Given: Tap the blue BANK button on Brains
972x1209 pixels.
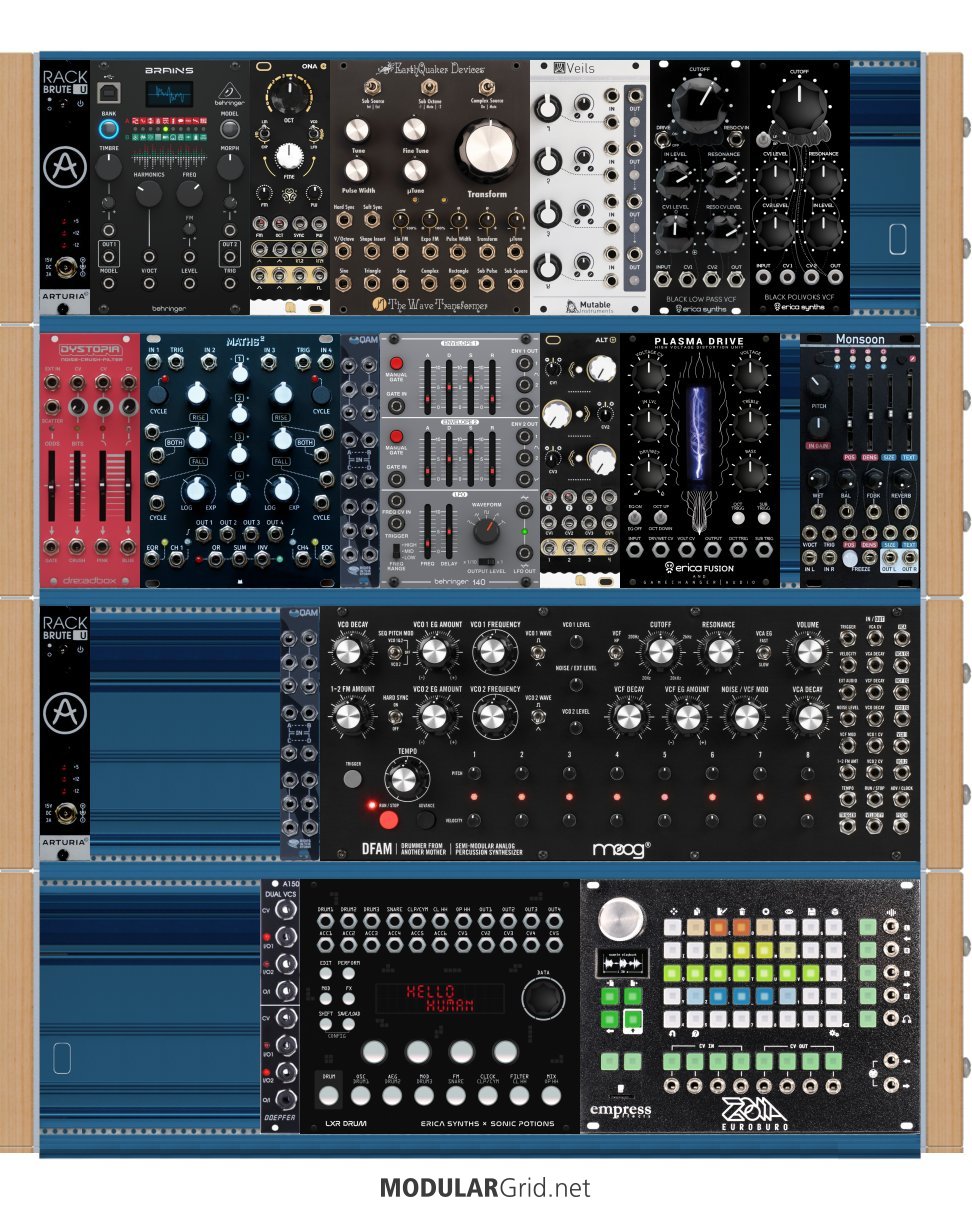Looking at the screenshot, I should 109,129.
